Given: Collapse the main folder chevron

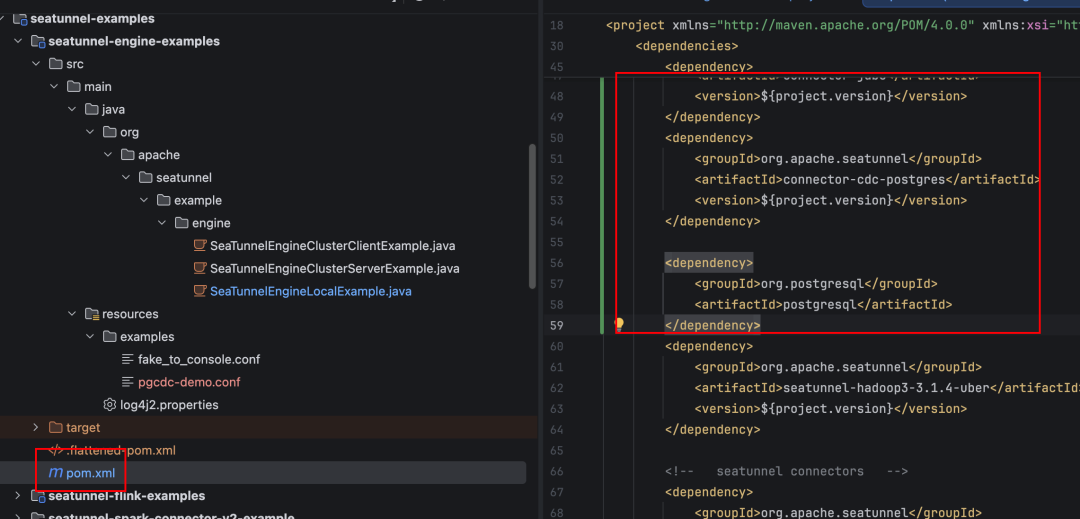Looking at the screenshot, I should click(x=54, y=87).
